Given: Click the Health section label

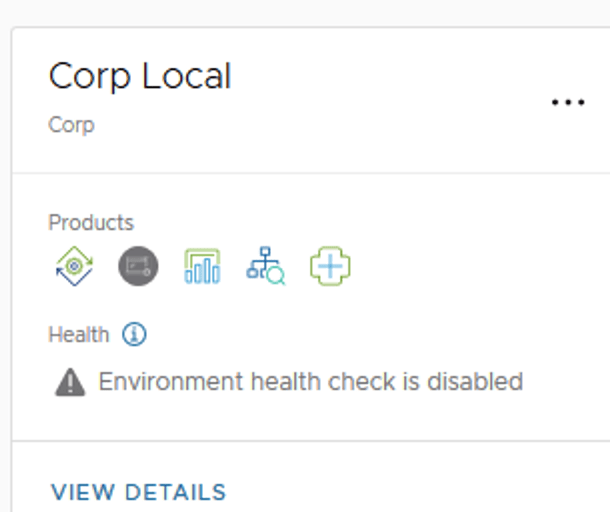Looking at the screenshot, I should (x=79, y=334).
